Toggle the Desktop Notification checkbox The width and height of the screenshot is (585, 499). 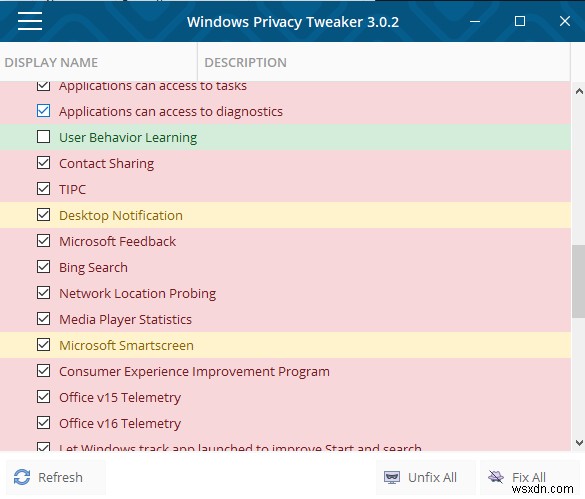43,215
